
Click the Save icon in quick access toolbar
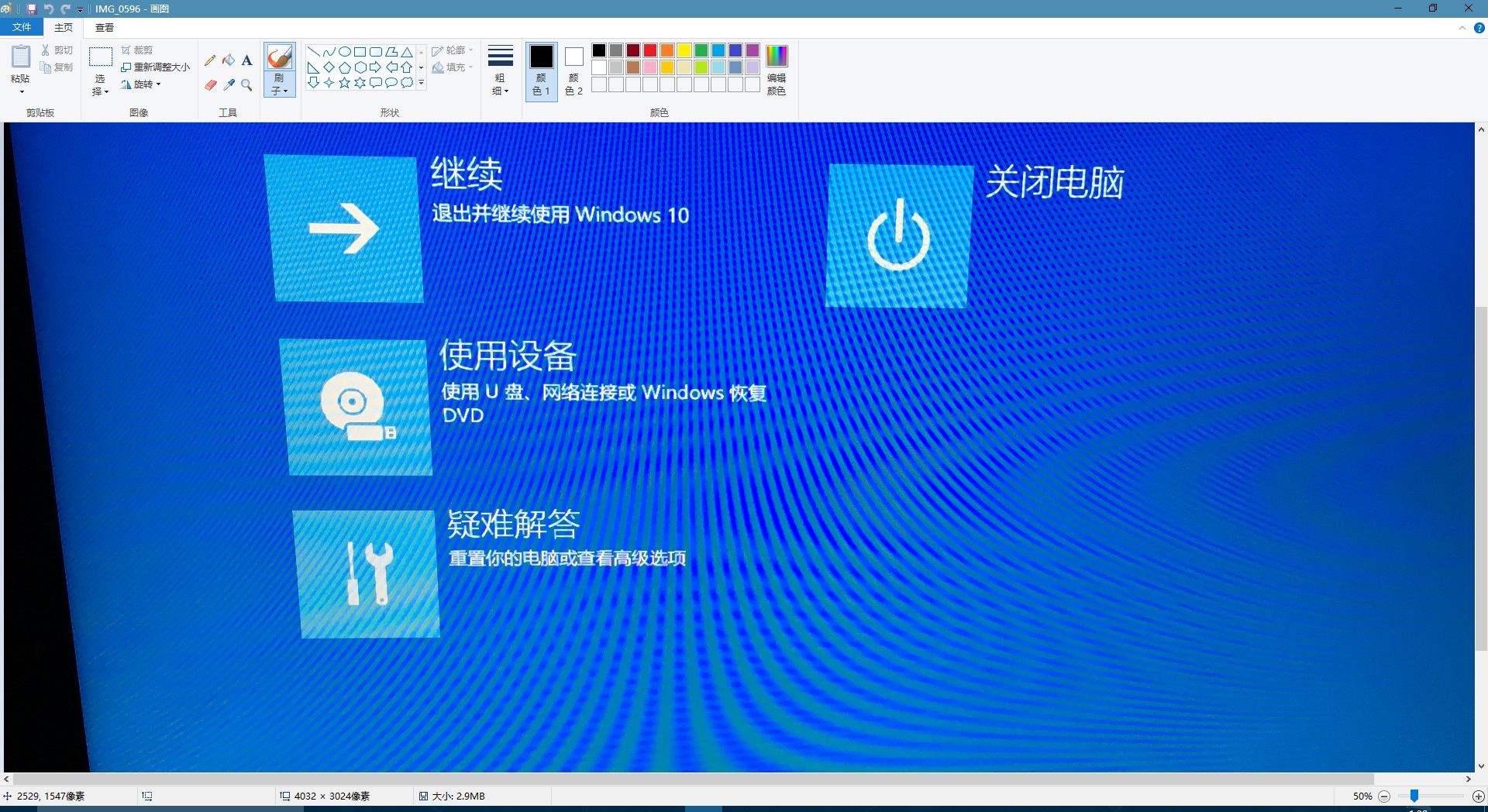click(x=32, y=9)
